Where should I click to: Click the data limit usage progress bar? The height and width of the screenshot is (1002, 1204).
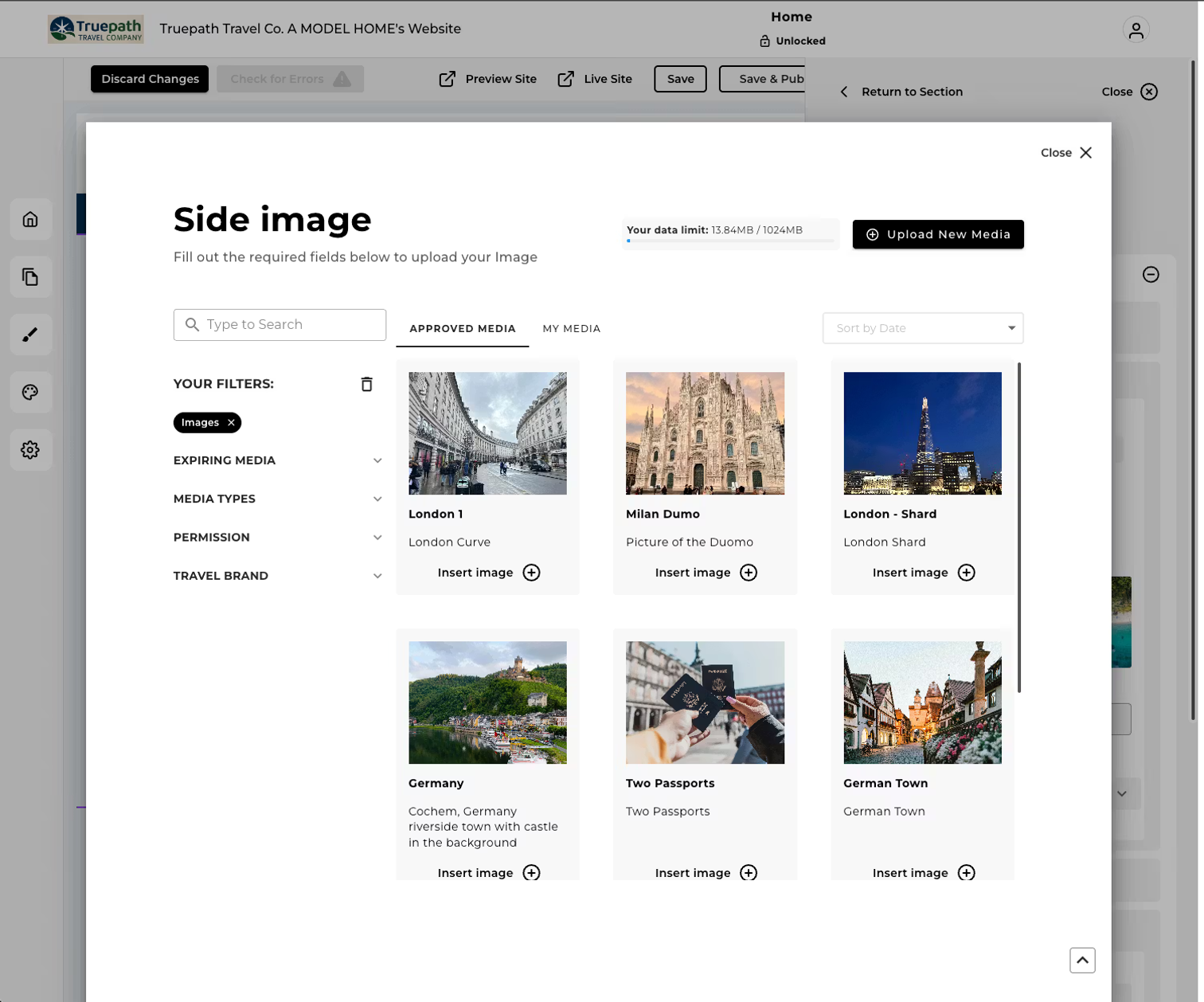[730, 241]
